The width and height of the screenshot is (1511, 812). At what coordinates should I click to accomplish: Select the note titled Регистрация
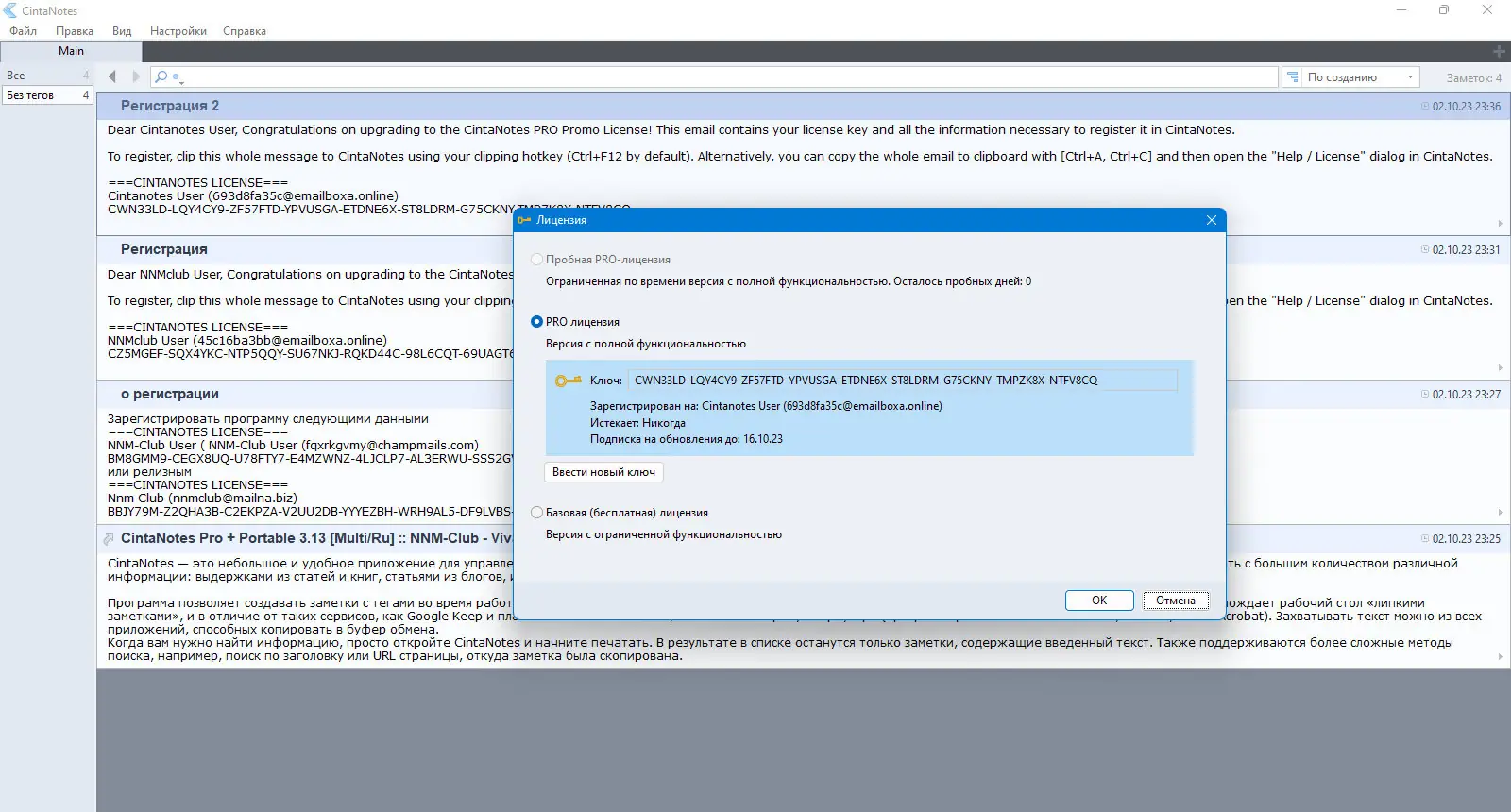click(164, 249)
